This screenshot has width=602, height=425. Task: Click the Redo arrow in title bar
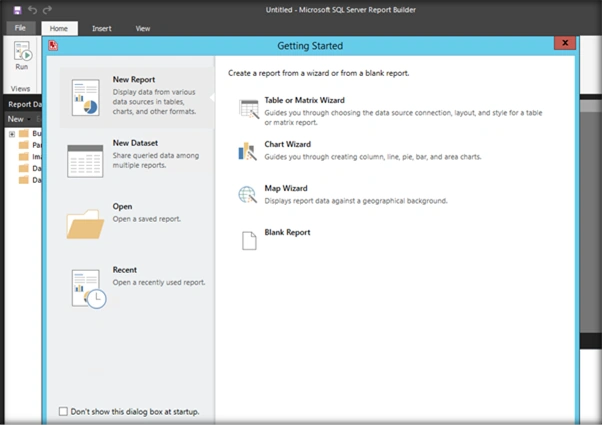coord(47,10)
